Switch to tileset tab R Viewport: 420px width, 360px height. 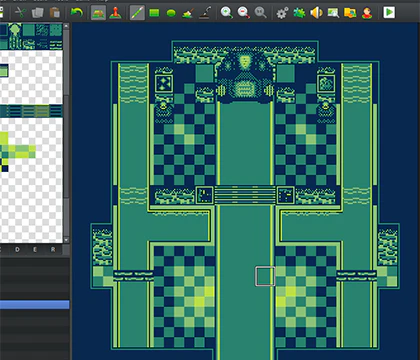[53, 249]
